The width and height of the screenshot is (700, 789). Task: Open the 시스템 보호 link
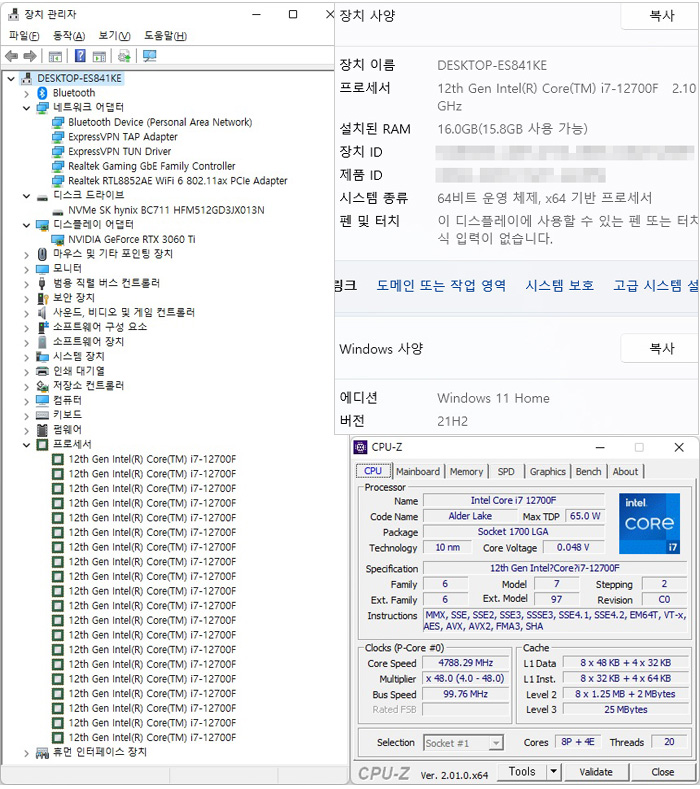point(560,286)
